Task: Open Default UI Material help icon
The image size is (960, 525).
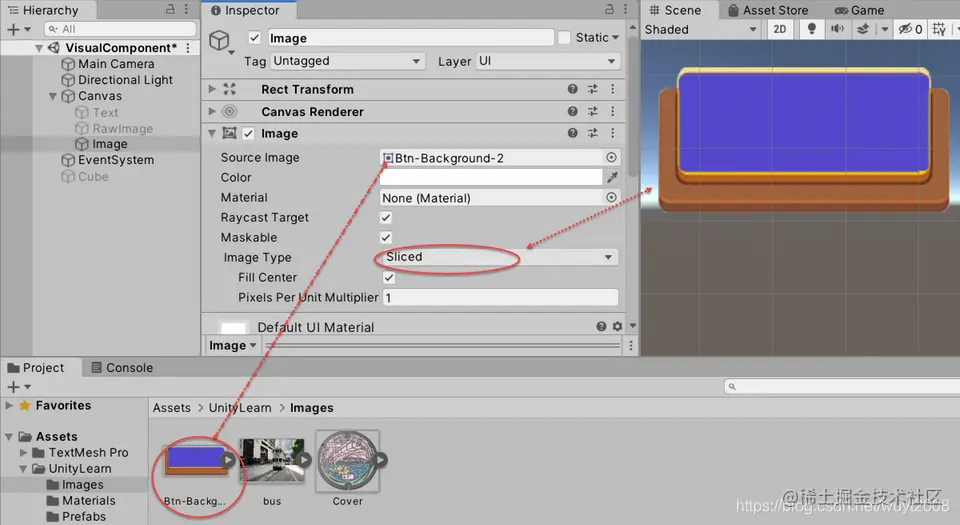Action: [x=601, y=327]
